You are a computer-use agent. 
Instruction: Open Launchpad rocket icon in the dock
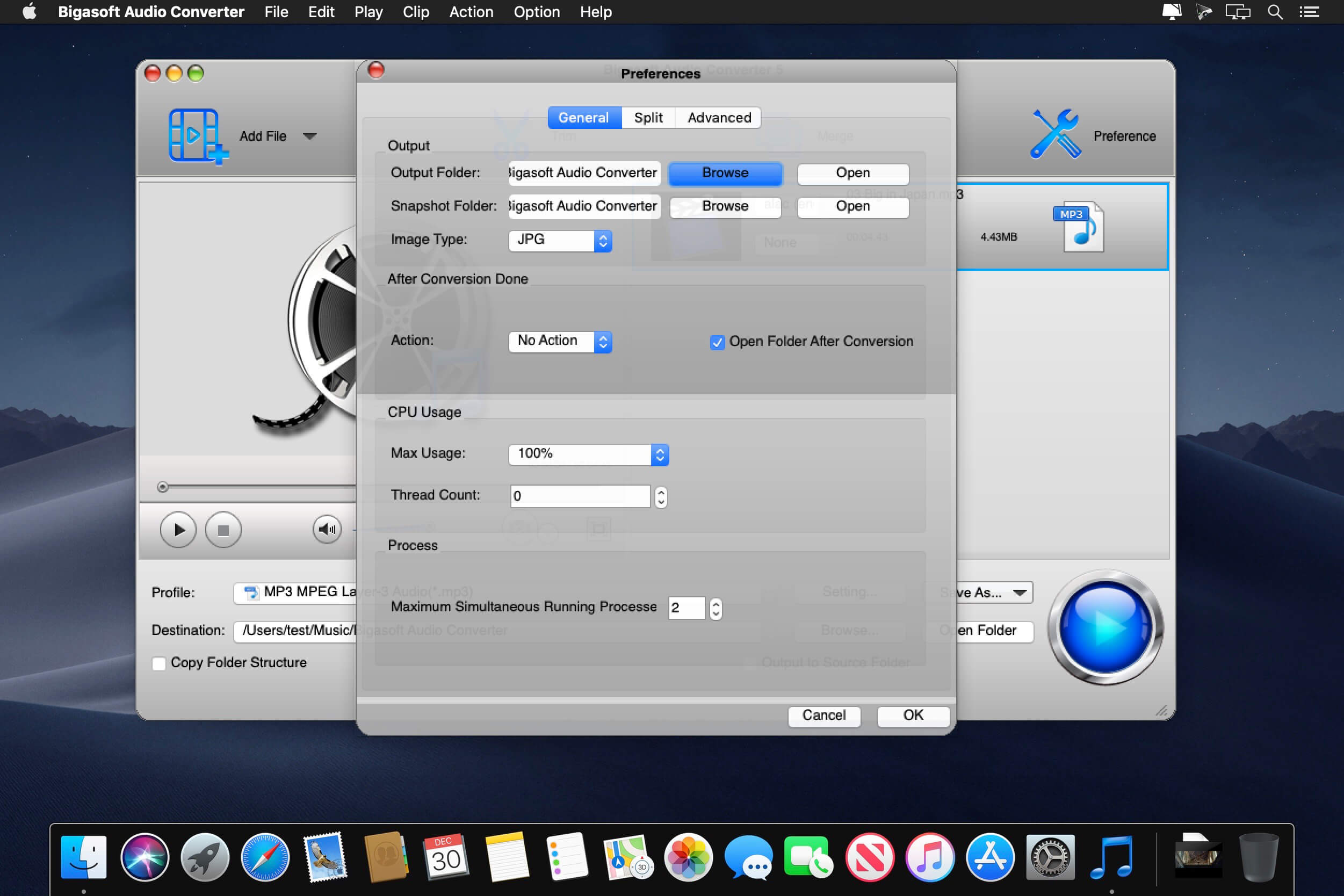point(205,857)
